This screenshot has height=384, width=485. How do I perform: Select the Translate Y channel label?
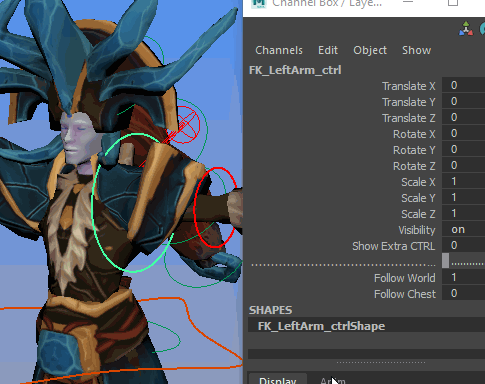[408, 102]
